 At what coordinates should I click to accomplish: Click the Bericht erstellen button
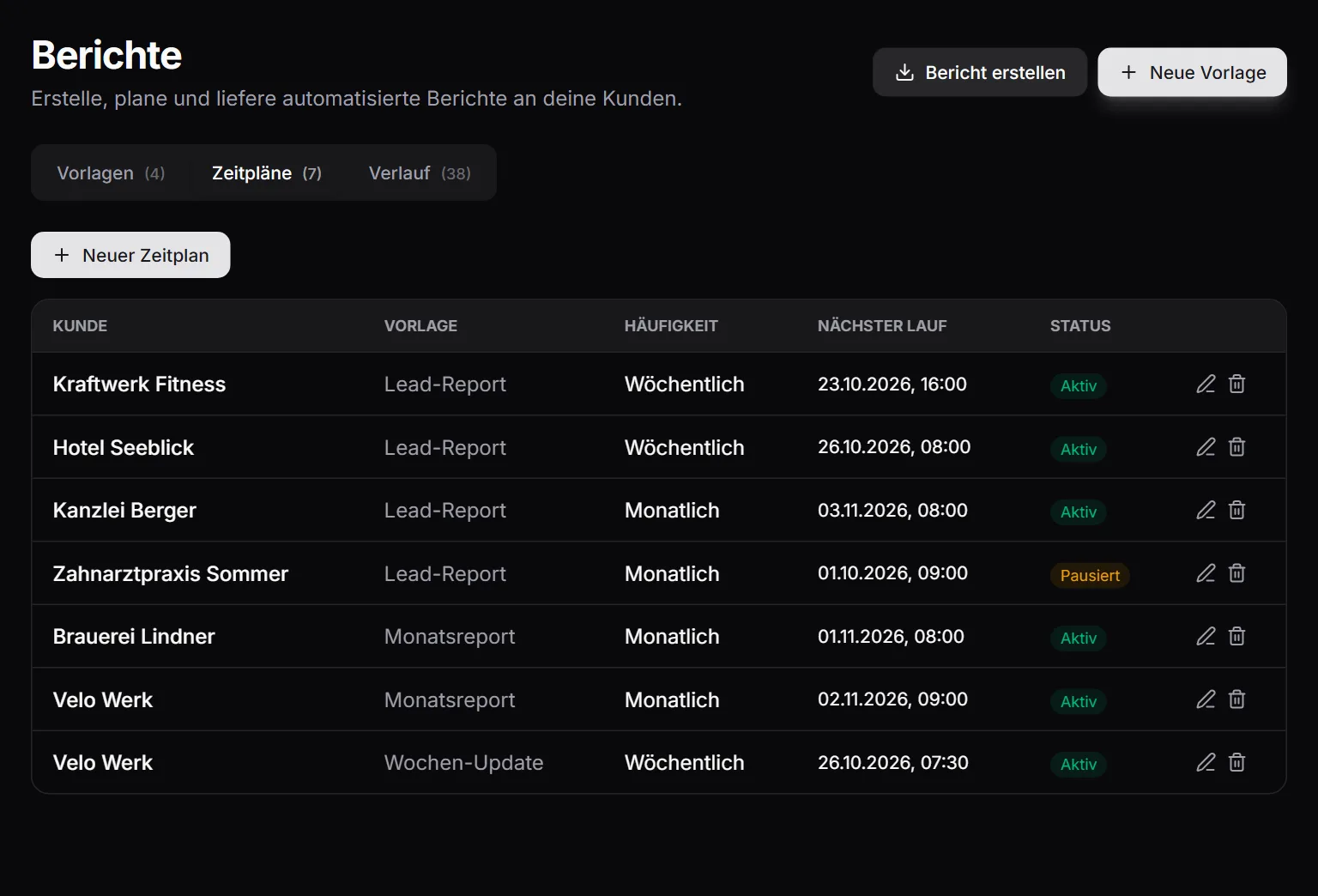tap(980, 72)
